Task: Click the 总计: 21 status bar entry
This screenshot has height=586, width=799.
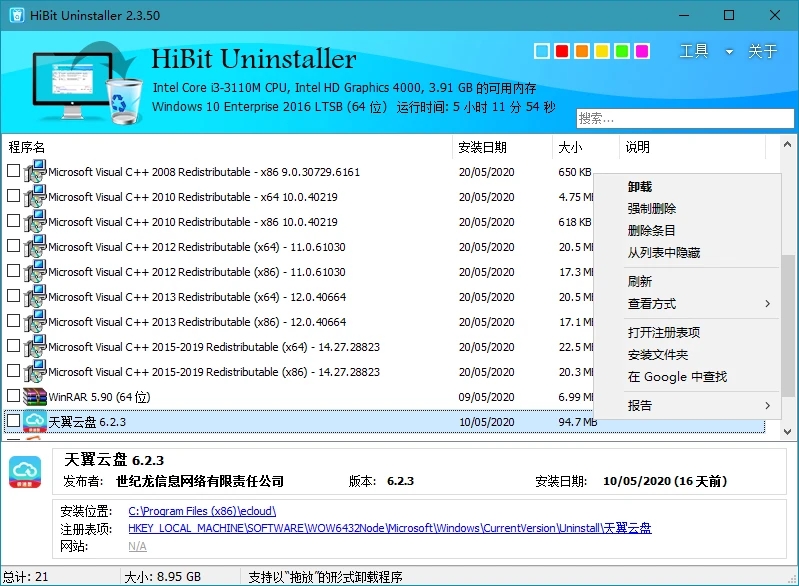Action: click(x=25, y=577)
